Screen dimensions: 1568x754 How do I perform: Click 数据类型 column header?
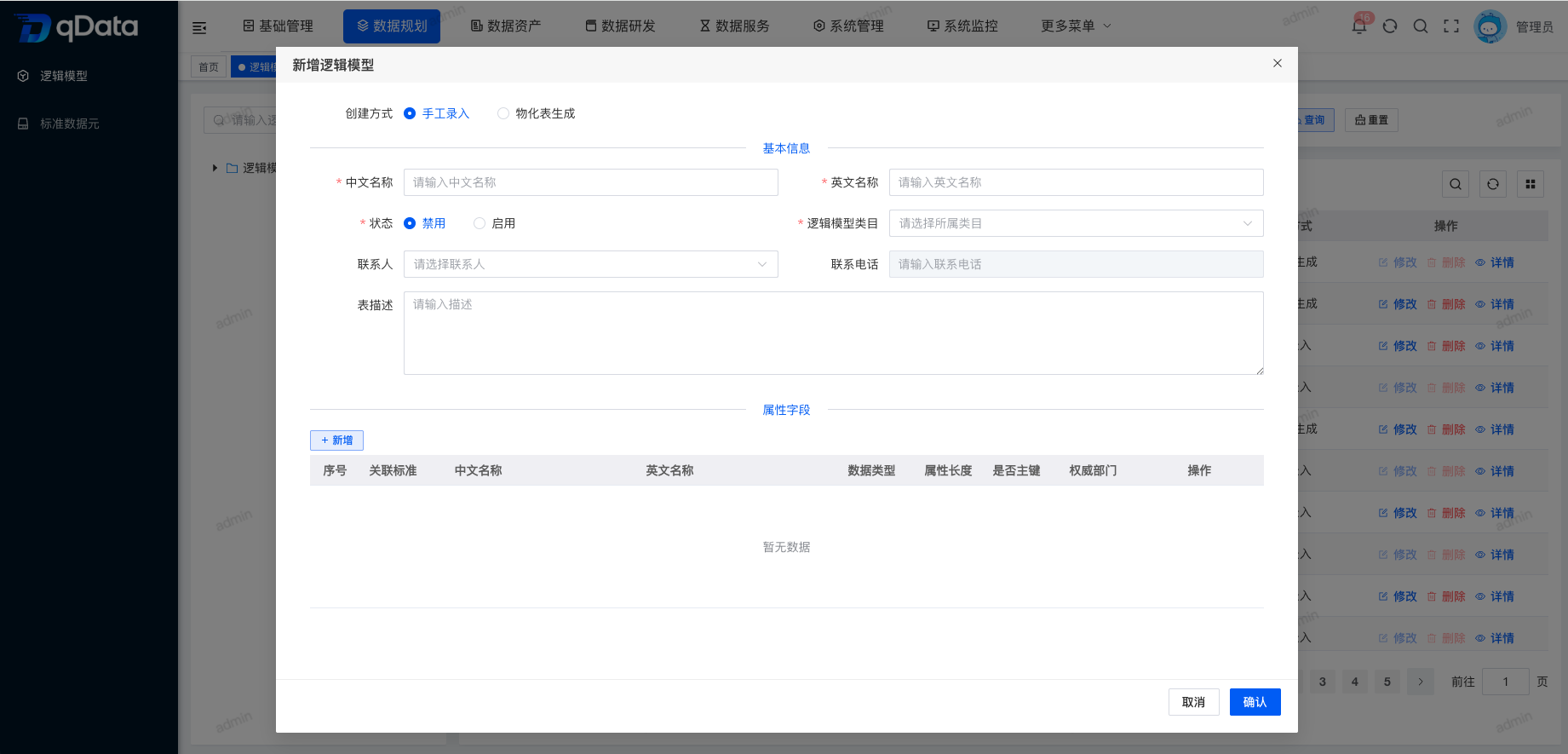coord(871,470)
